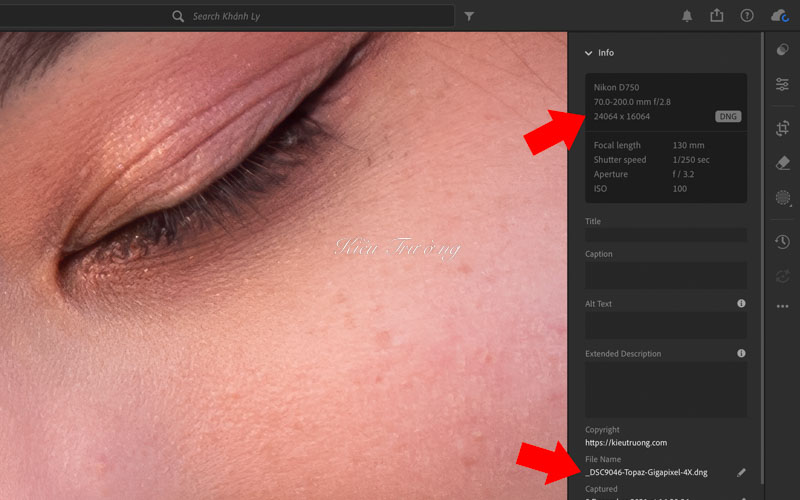Focus the Search Khánh Ly field
This screenshot has height=500, width=800.
click(x=227, y=16)
